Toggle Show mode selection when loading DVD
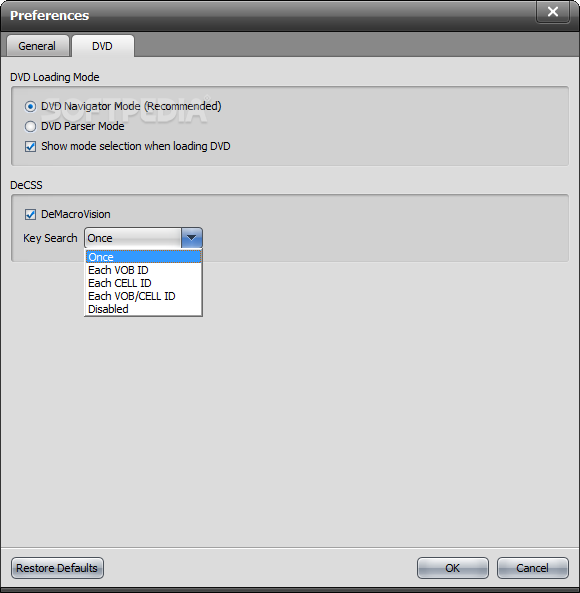The height and width of the screenshot is (593, 580). [x=30, y=146]
